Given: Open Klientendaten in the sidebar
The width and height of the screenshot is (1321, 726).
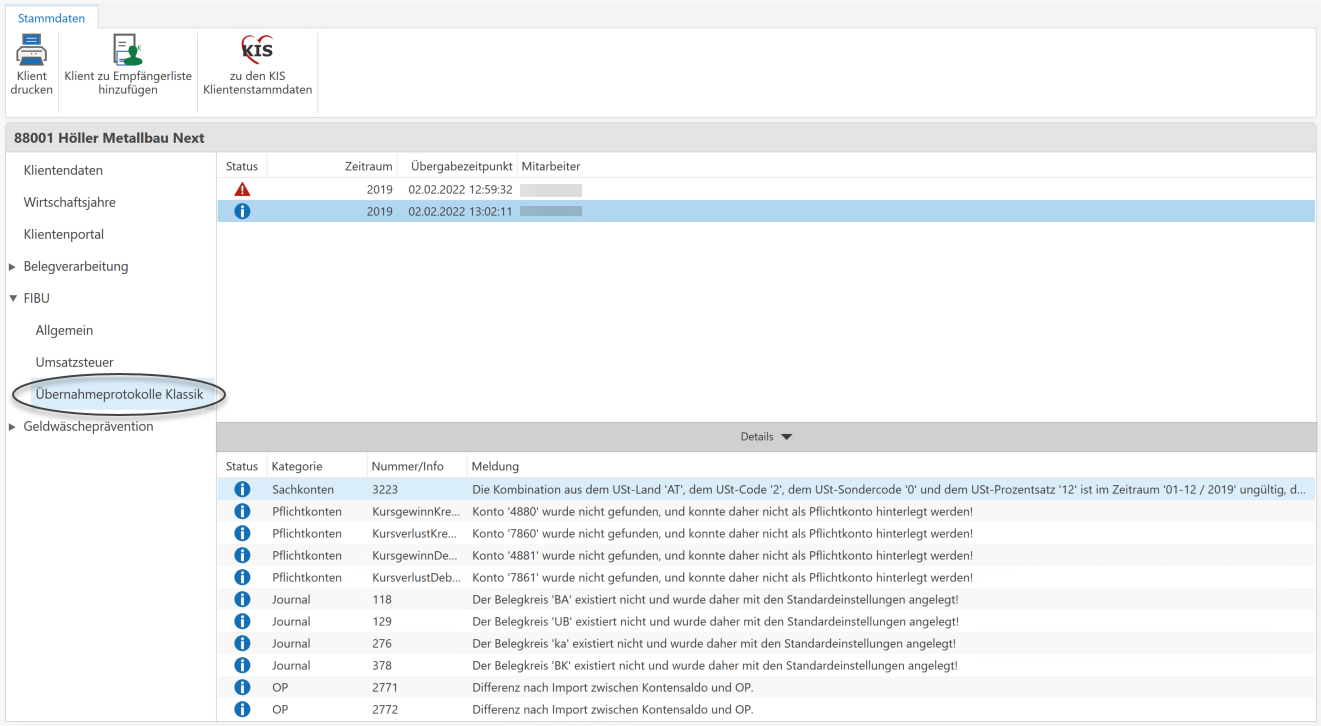Looking at the screenshot, I should coord(63,171).
